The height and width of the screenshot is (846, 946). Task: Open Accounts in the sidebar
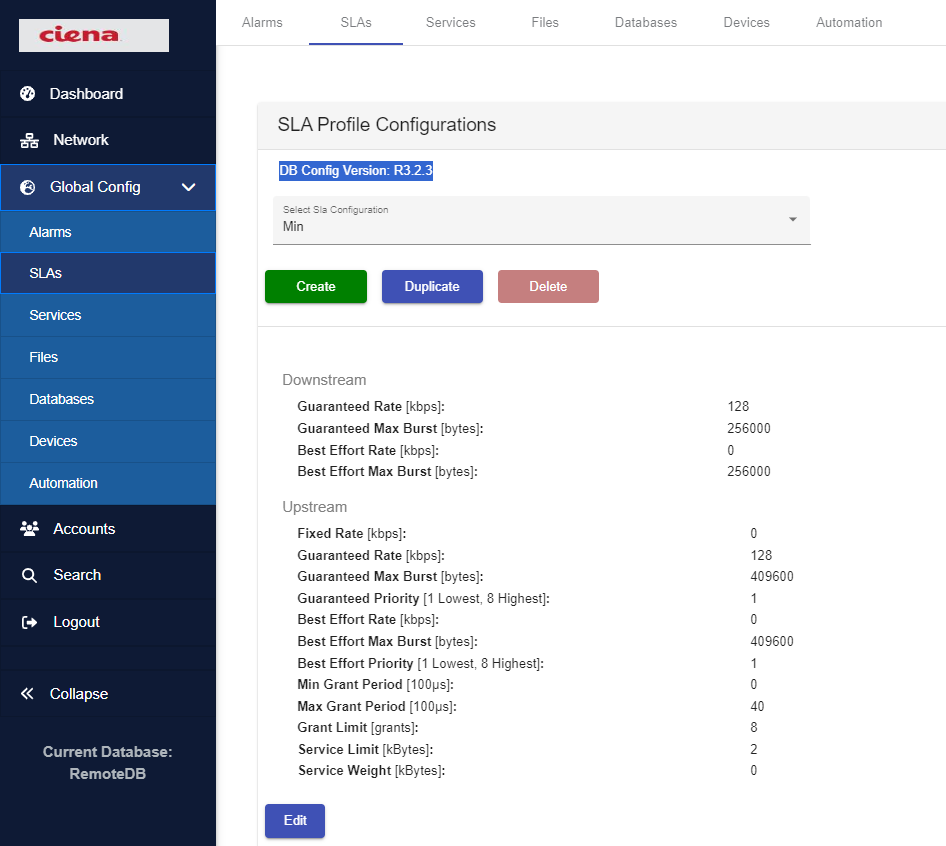(x=108, y=529)
